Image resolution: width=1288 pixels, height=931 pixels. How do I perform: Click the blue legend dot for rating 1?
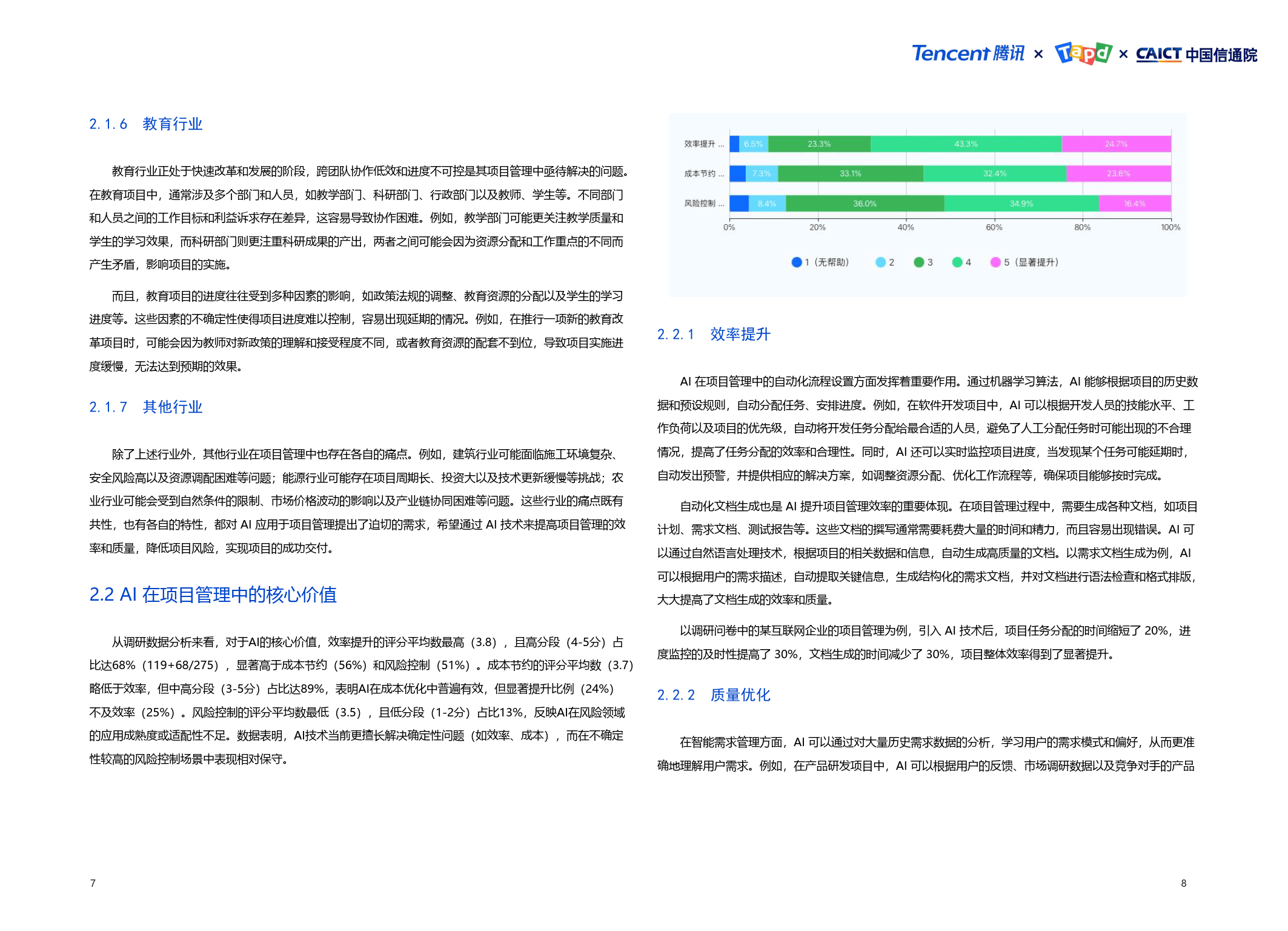[797, 262]
